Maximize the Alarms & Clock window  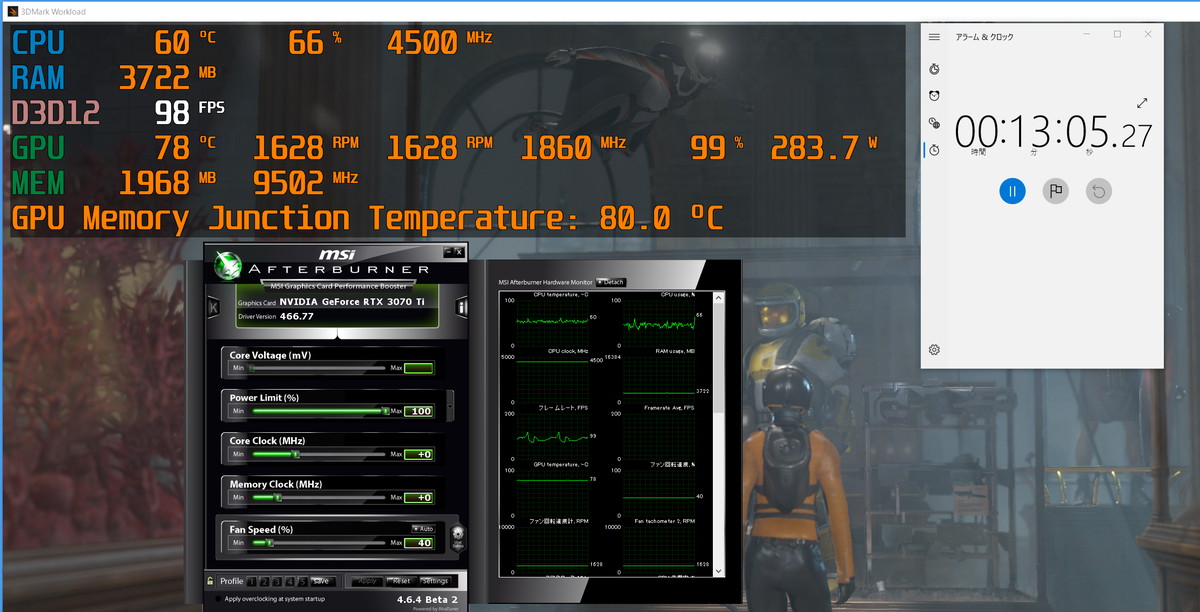point(1117,35)
